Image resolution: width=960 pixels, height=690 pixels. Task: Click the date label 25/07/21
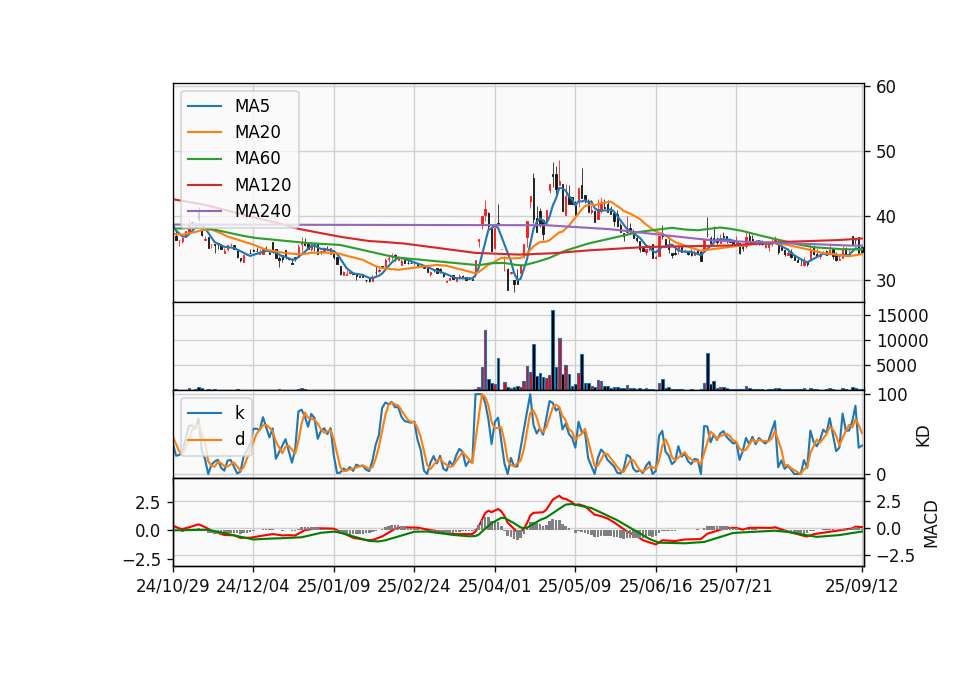pos(736,586)
